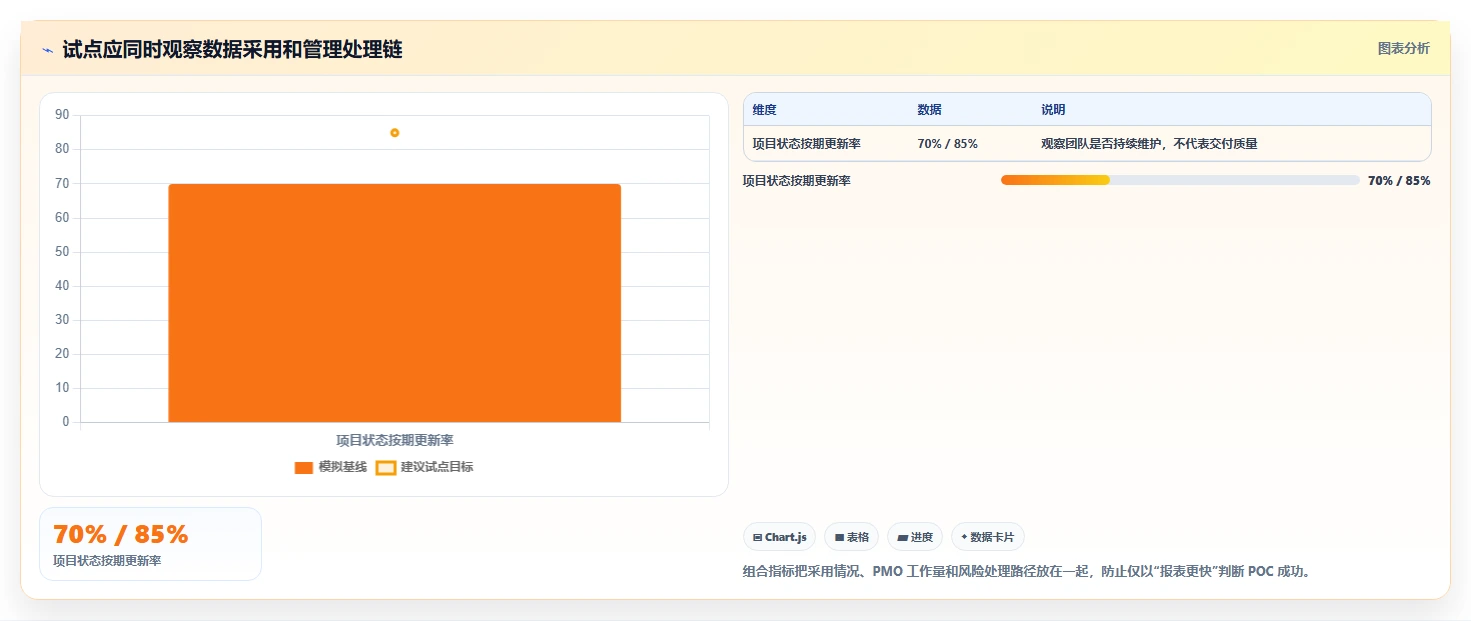Click the 项目状态按期更新率 table cell

click(x=807, y=144)
